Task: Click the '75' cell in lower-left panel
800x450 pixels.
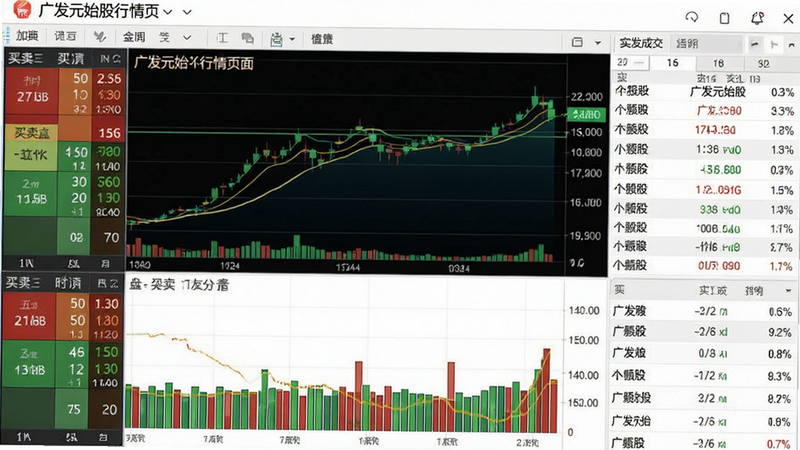Action: [73, 409]
